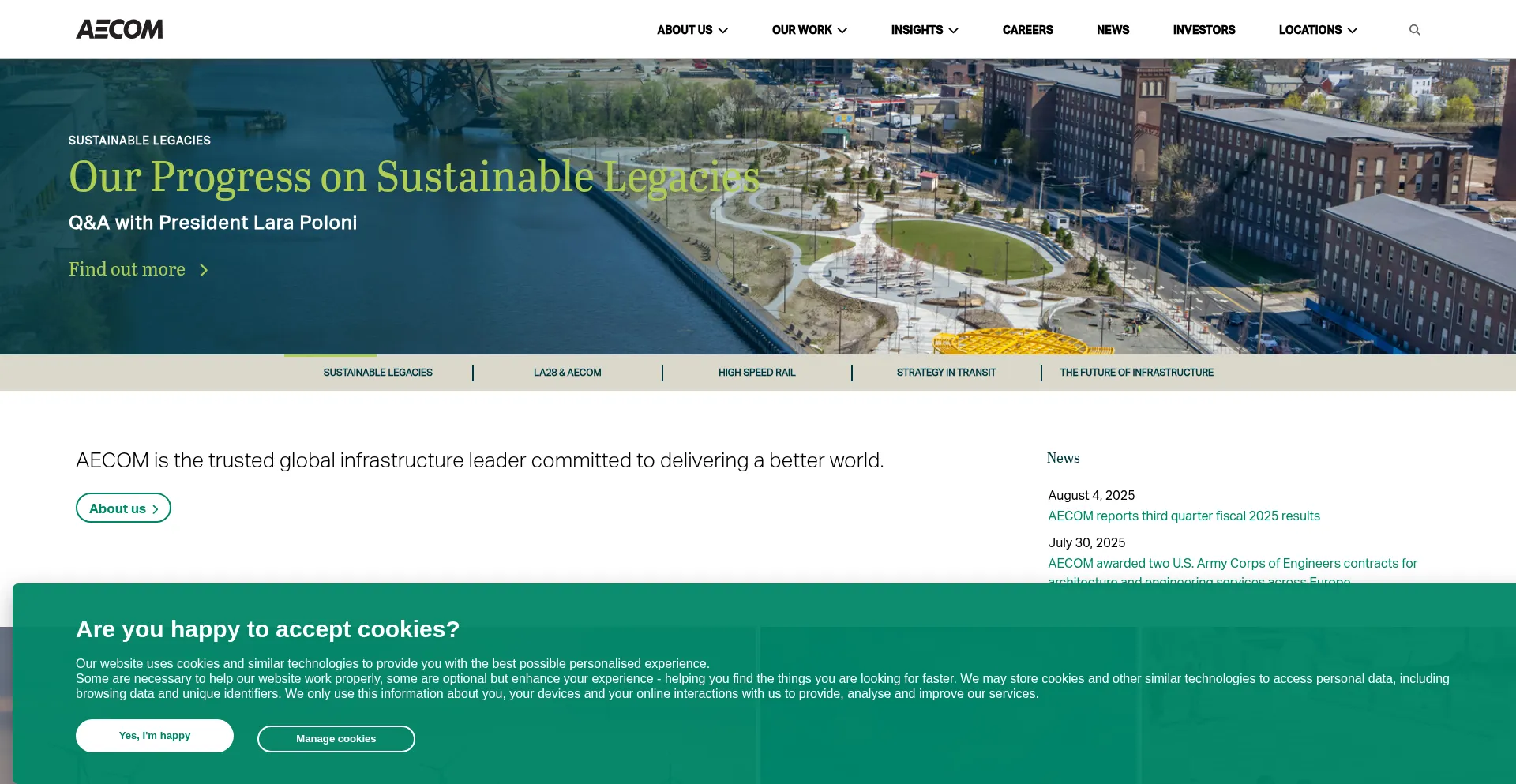The image size is (1516, 784).
Task: Click the News section heading
Action: (1063, 458)
